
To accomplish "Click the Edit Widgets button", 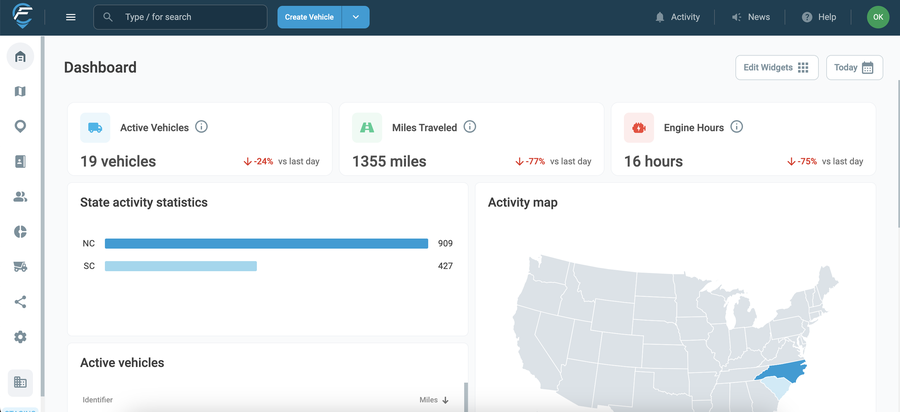I will (x=777, y=68).
